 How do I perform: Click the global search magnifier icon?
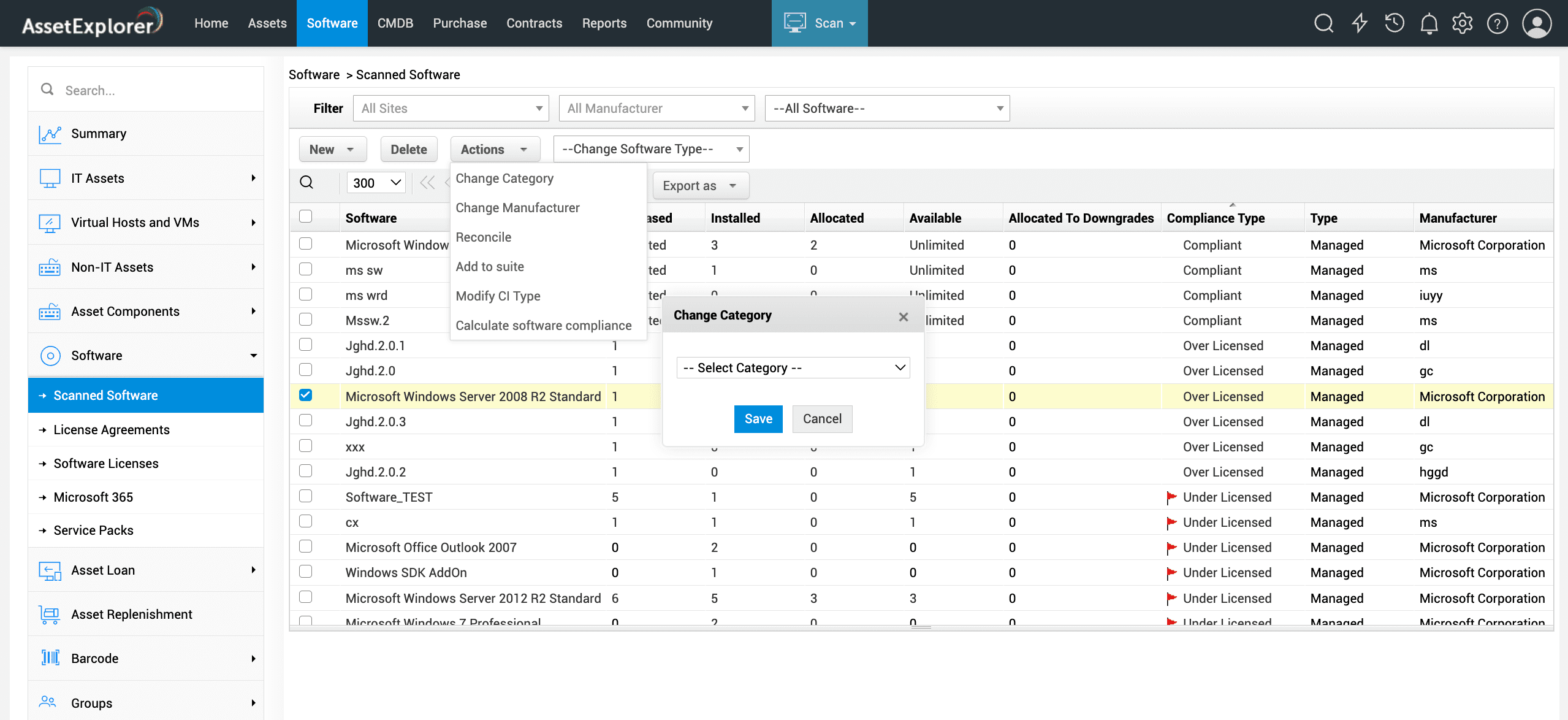click(x=1323, y=23)
